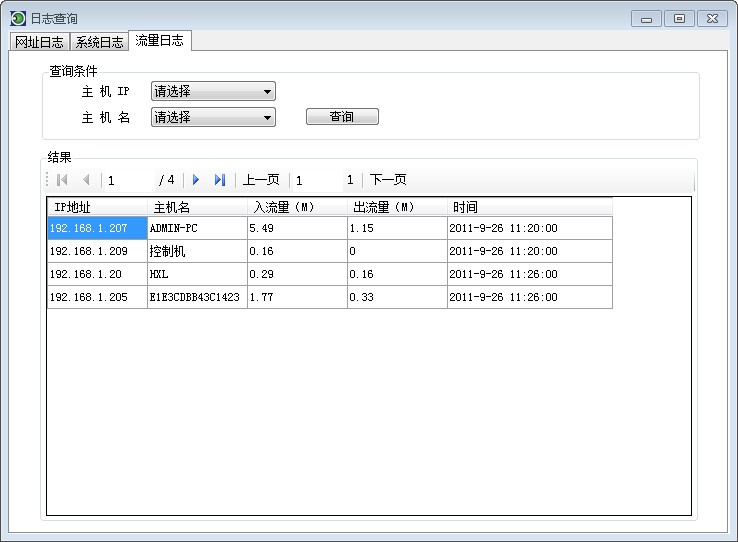The width and height of the screenshot is (738, 542).
Task: Sort by 入流量 (M) column header
Action: [x=297, y=207]
